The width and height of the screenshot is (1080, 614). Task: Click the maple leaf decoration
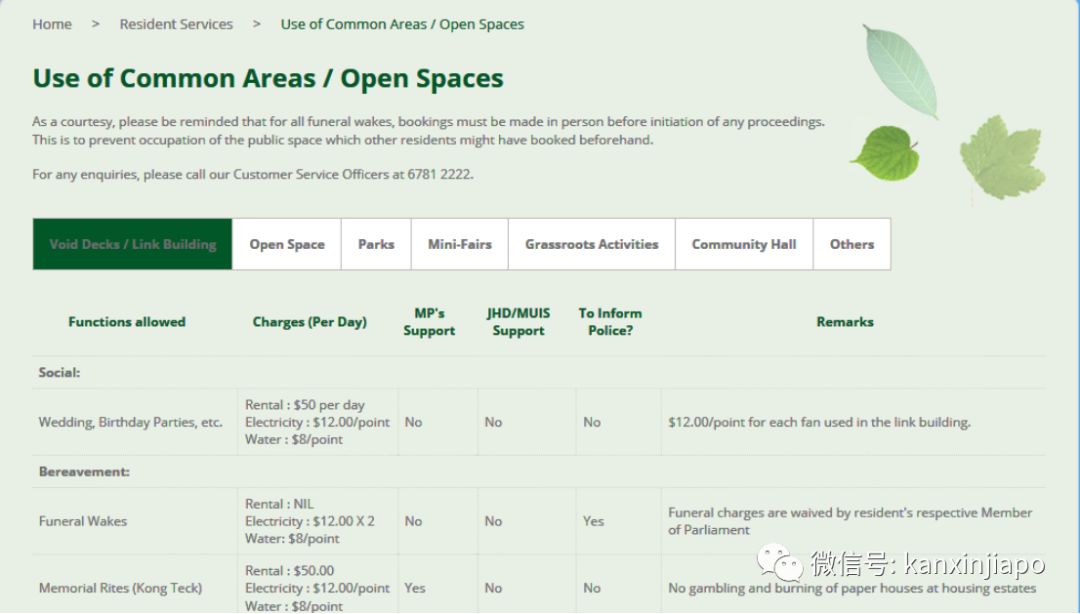click(x=1002, y=157)
